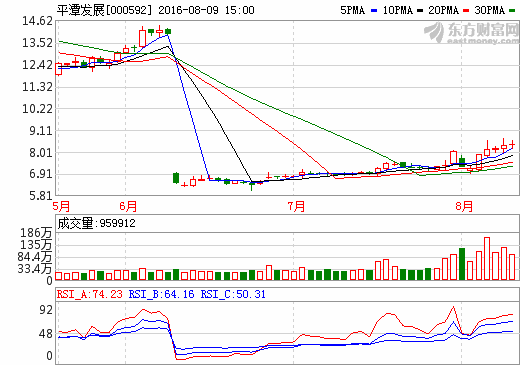
Task: Click the 33.4万 volume axis label
Action: pos(35,269)
